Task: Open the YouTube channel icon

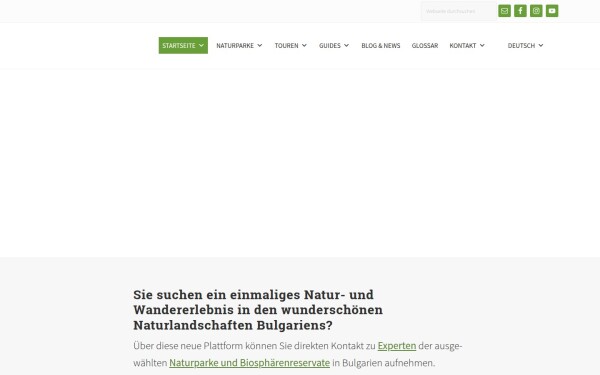Action: pos(552,11)
